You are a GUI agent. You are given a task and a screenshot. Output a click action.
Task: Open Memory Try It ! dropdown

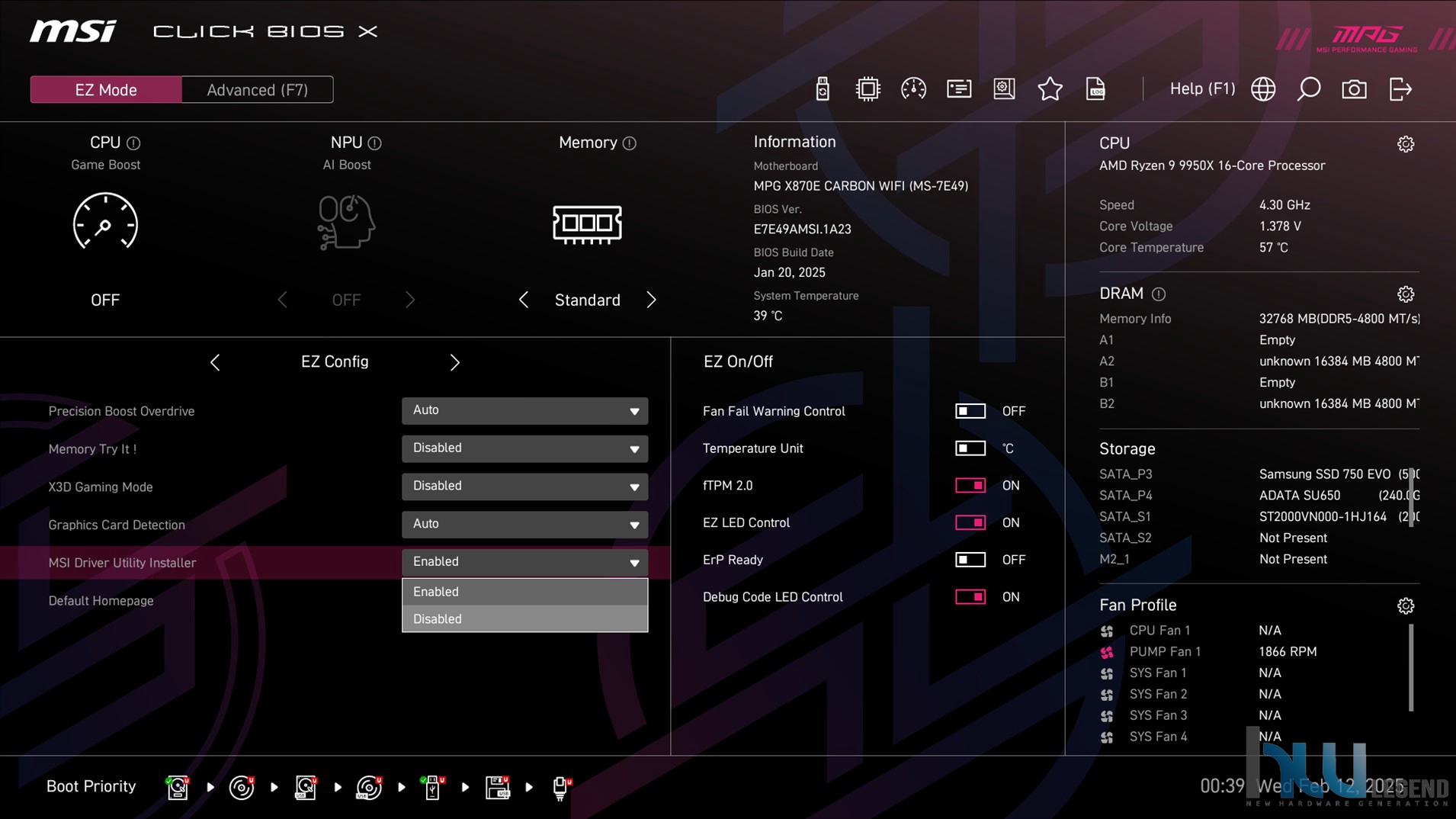click(x=525, y=448)
